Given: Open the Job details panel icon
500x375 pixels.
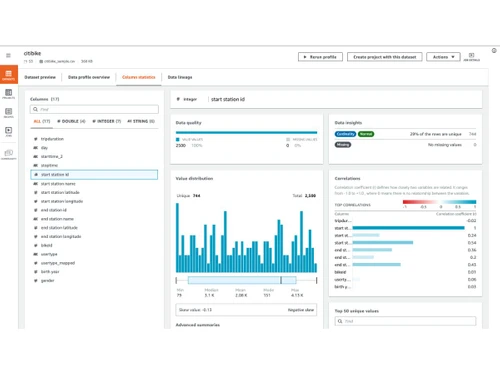Looking at the screenshot, I should point(471,57).
